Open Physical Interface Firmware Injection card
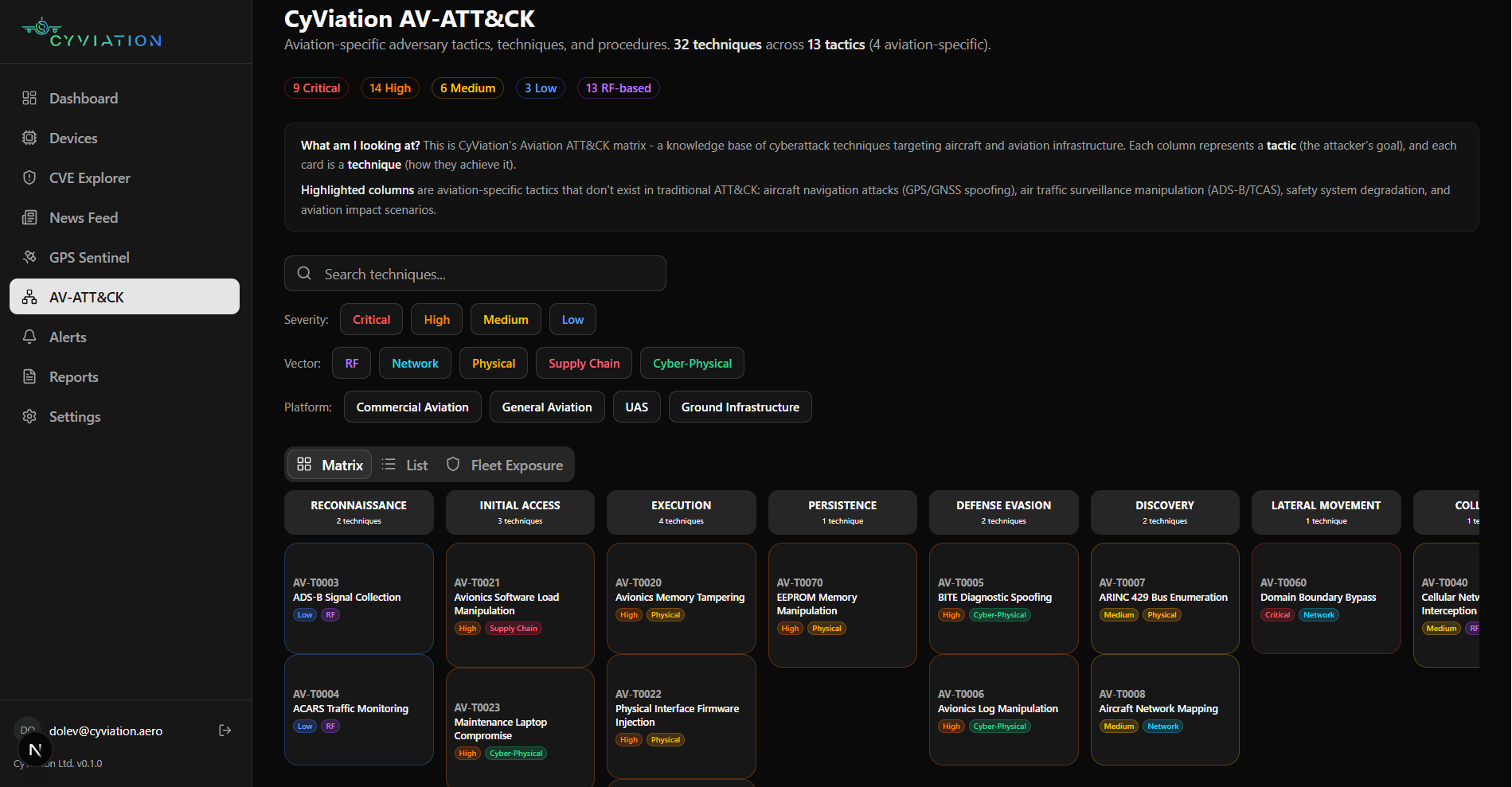The height and width of the screenshot is (787, 1512). click(x=682, y=716)
